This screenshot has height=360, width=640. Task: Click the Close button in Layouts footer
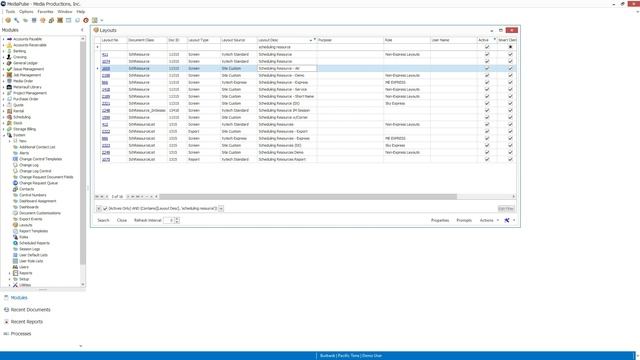pyautogui.click(x=122, y=220)
